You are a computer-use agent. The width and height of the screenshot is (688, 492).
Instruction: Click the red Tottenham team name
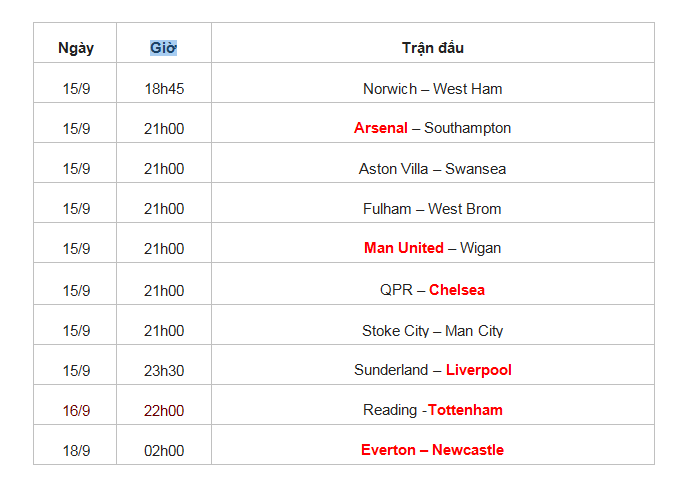point(465,410)
